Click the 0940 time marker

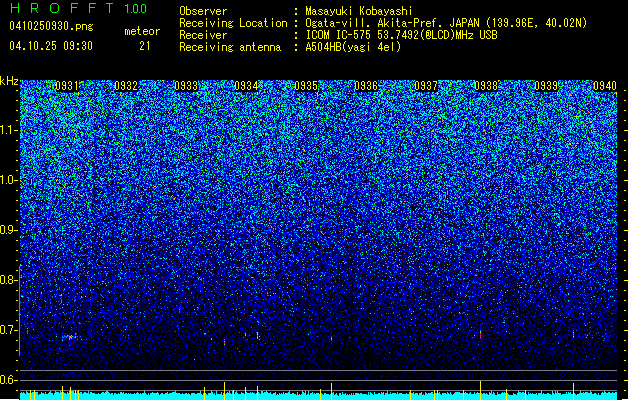(x=605, y=86)
